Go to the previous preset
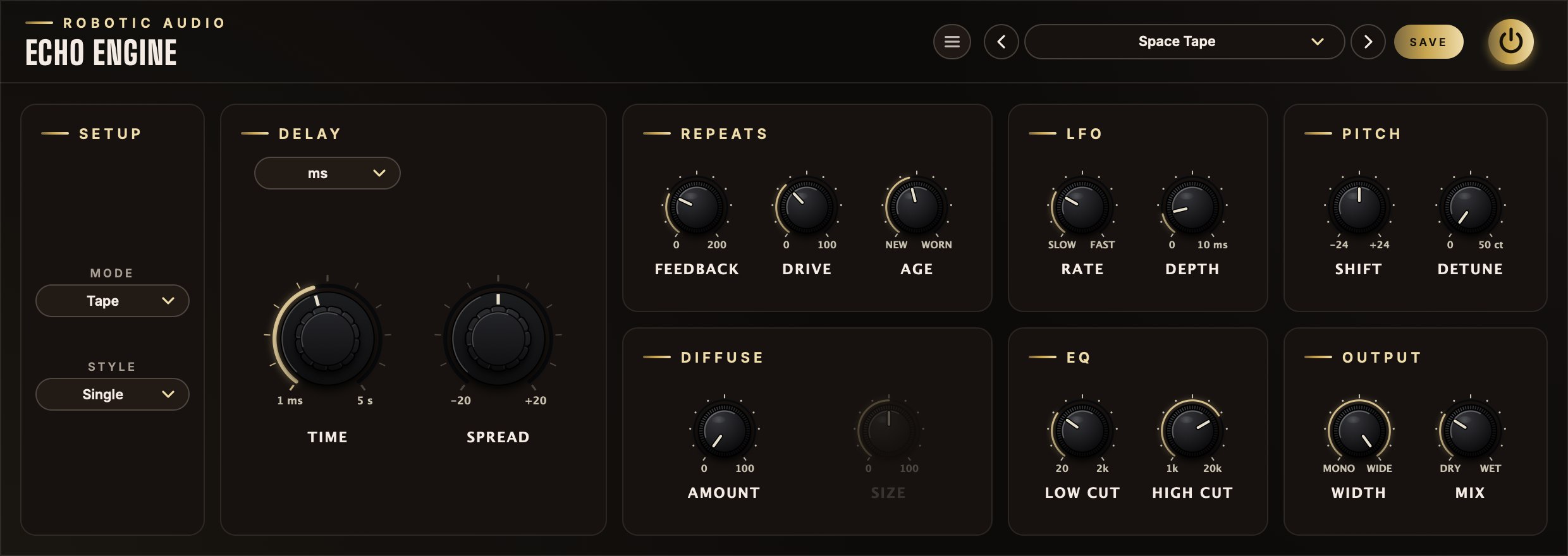 point(1001,42)
